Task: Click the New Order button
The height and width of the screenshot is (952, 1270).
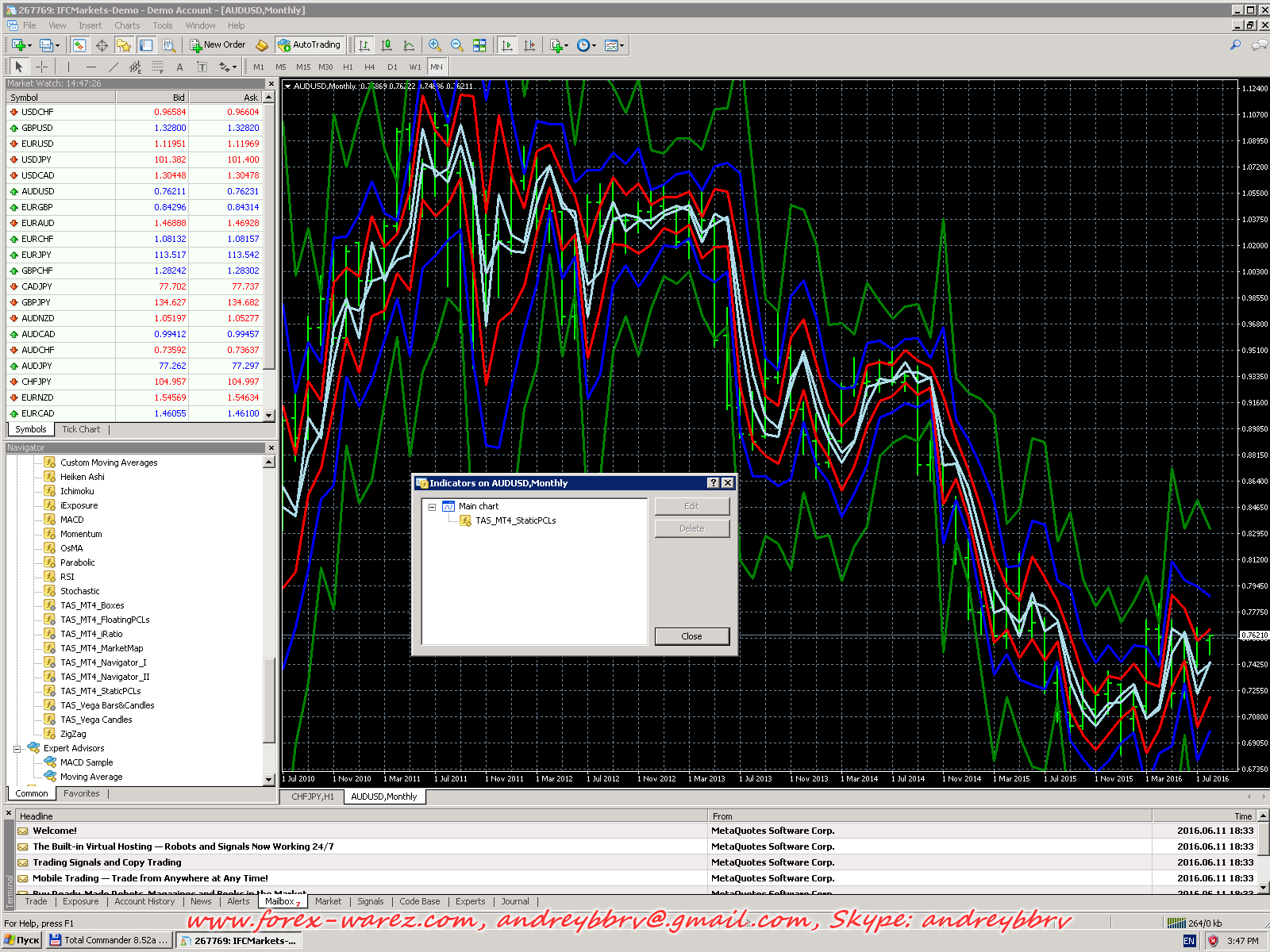Action: pyautogui.click(x=217, y=45)
